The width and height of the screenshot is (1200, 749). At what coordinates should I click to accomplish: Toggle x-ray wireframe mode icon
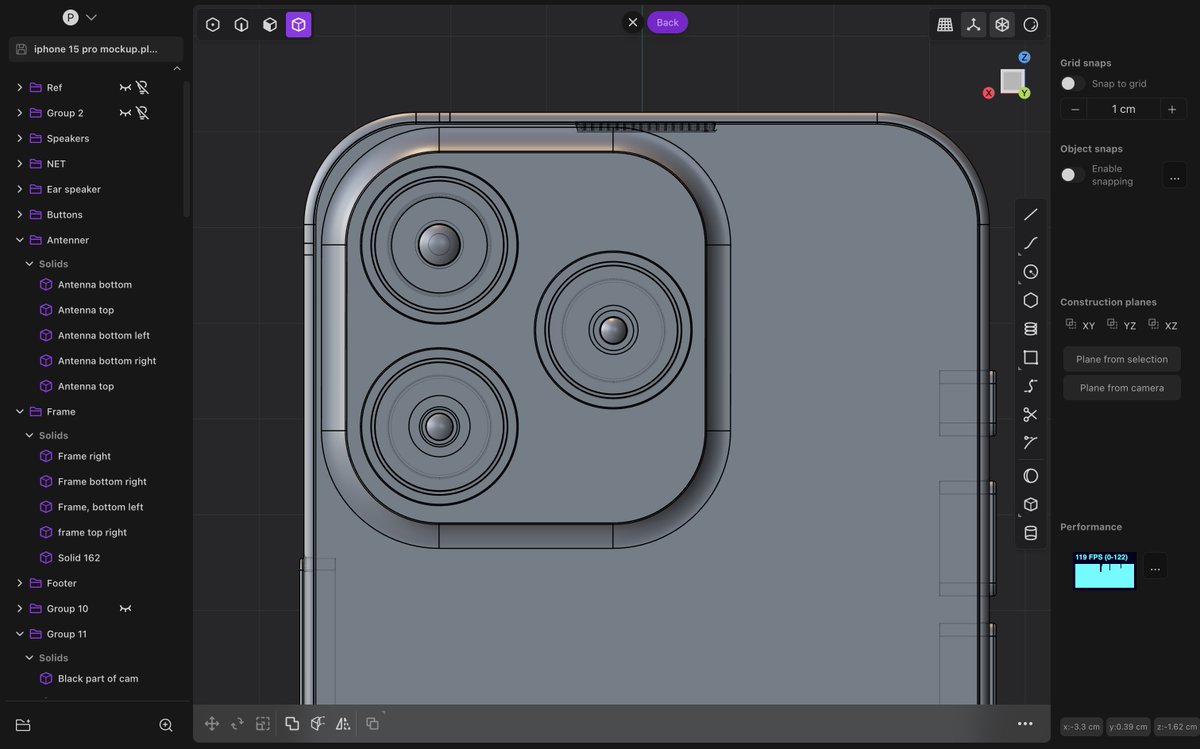1001,24
